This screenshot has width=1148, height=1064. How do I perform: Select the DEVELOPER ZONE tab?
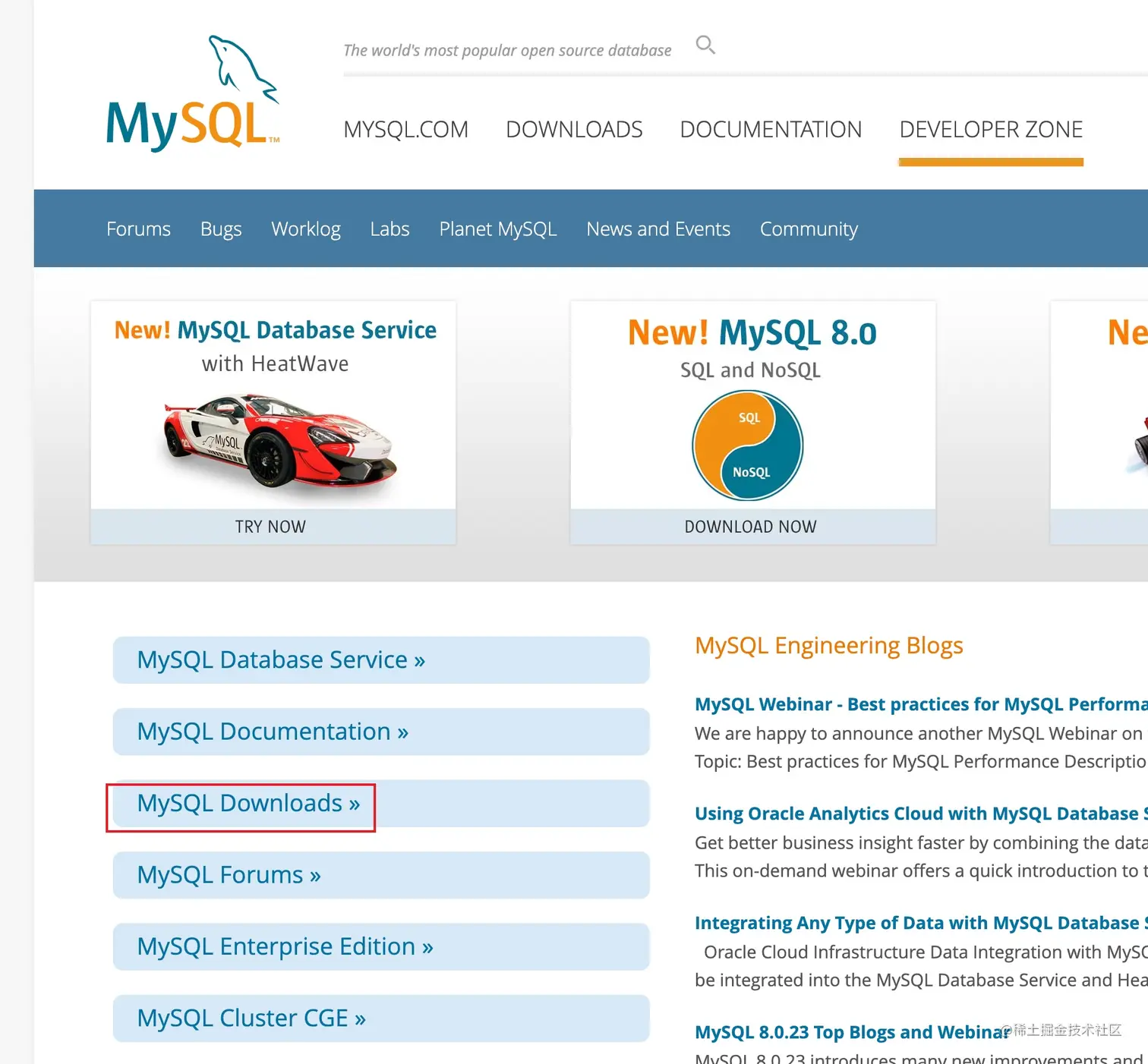click(991, 130)
